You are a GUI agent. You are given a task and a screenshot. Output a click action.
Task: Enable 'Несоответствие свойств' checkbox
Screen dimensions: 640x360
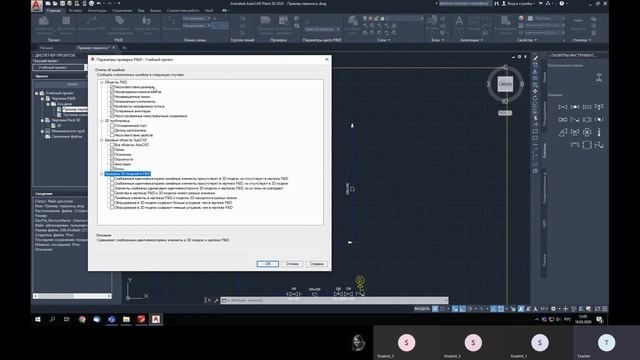click(112, 135)
